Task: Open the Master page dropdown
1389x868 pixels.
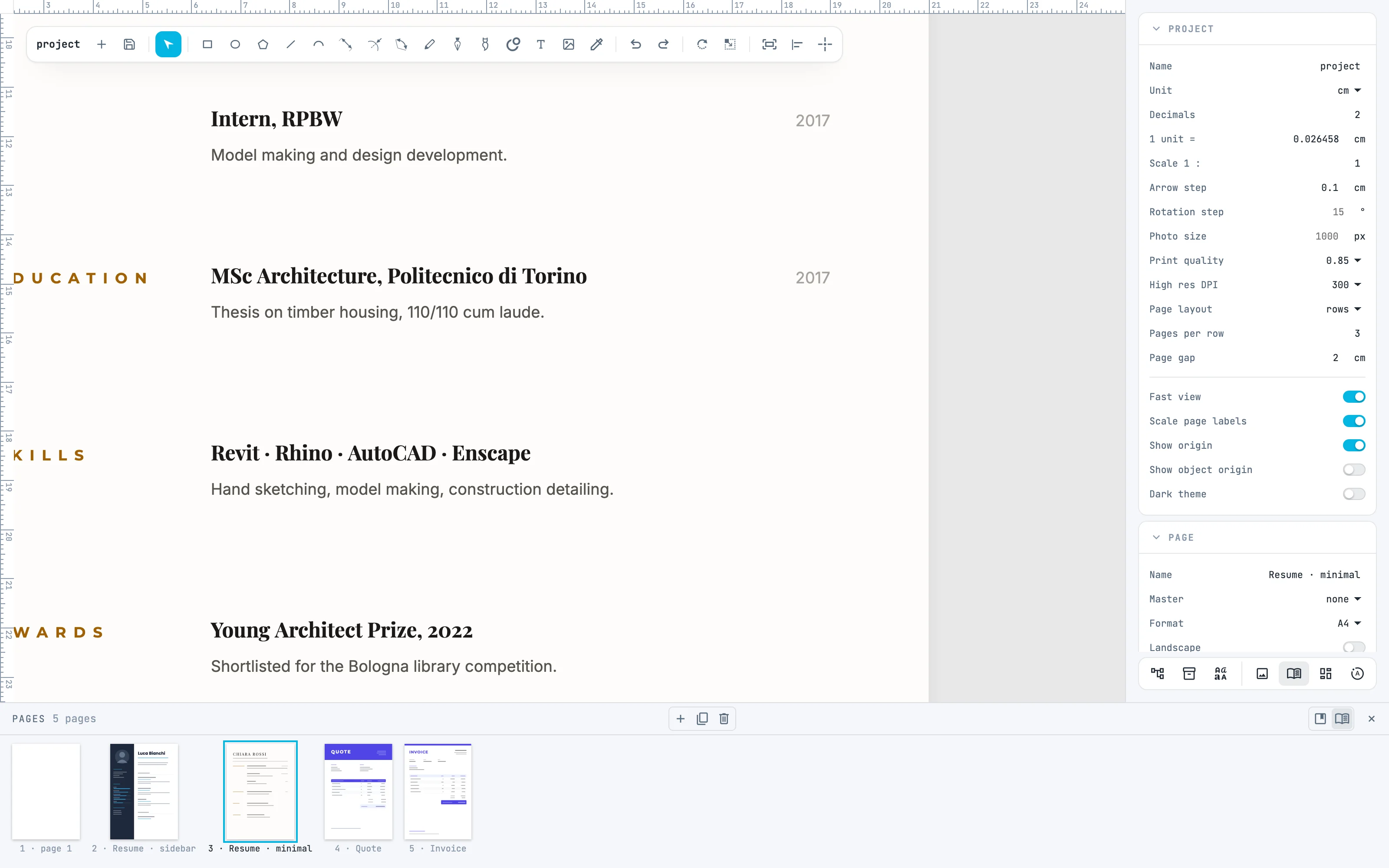Action: (x=1343, y=599)
